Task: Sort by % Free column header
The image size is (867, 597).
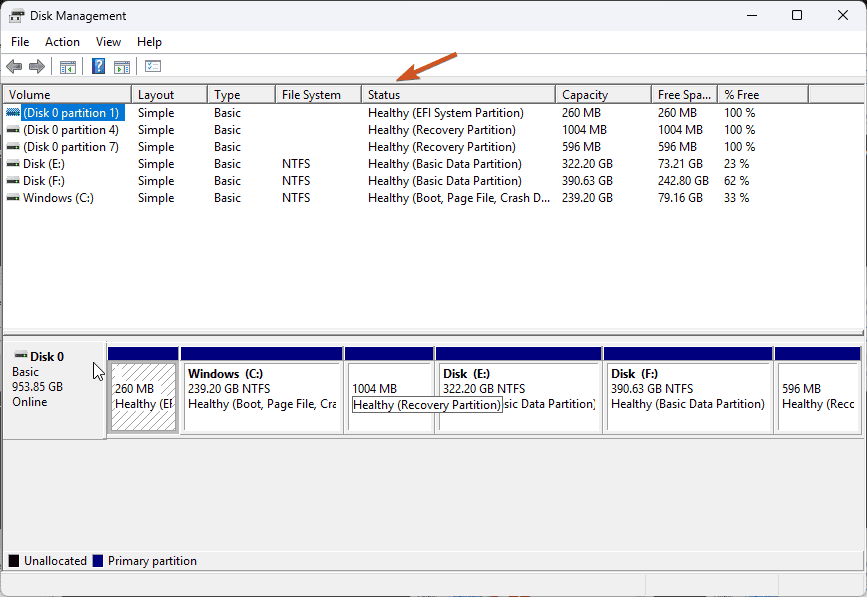Action: (x=763, y=95)
